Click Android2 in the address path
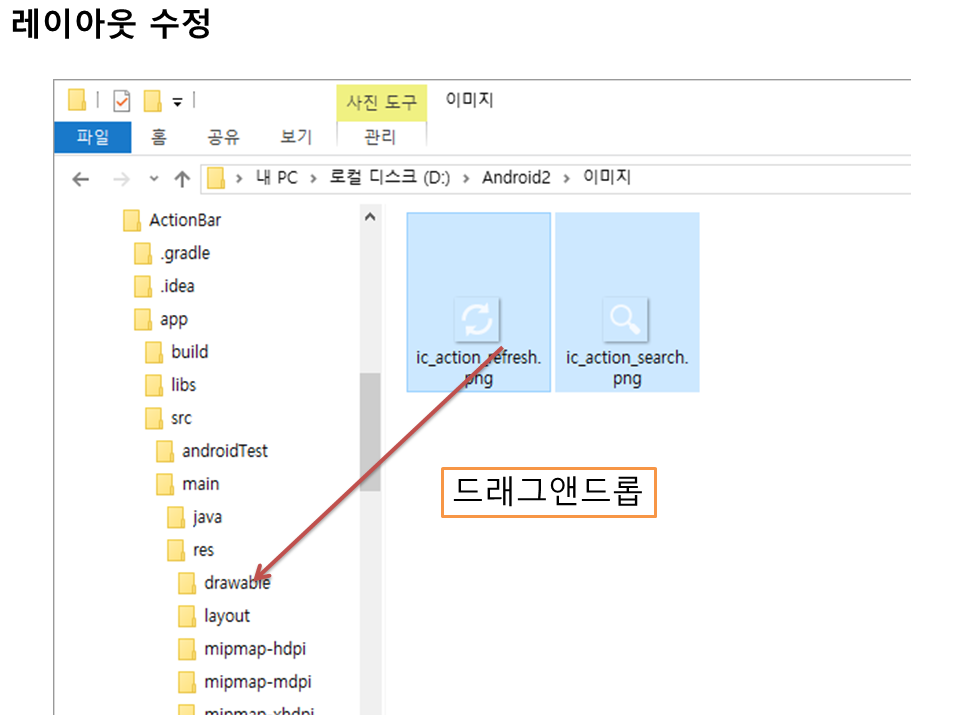Image resolution: width=960 pixels, height=720 pixels. click(515, 178)
